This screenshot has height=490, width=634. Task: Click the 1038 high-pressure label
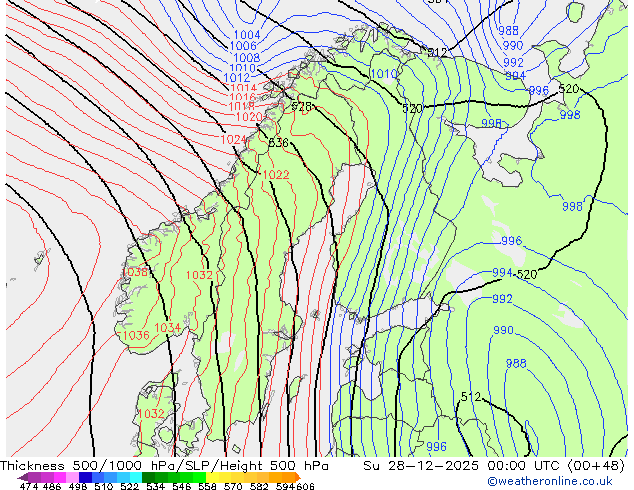click(x=135, y=272)
